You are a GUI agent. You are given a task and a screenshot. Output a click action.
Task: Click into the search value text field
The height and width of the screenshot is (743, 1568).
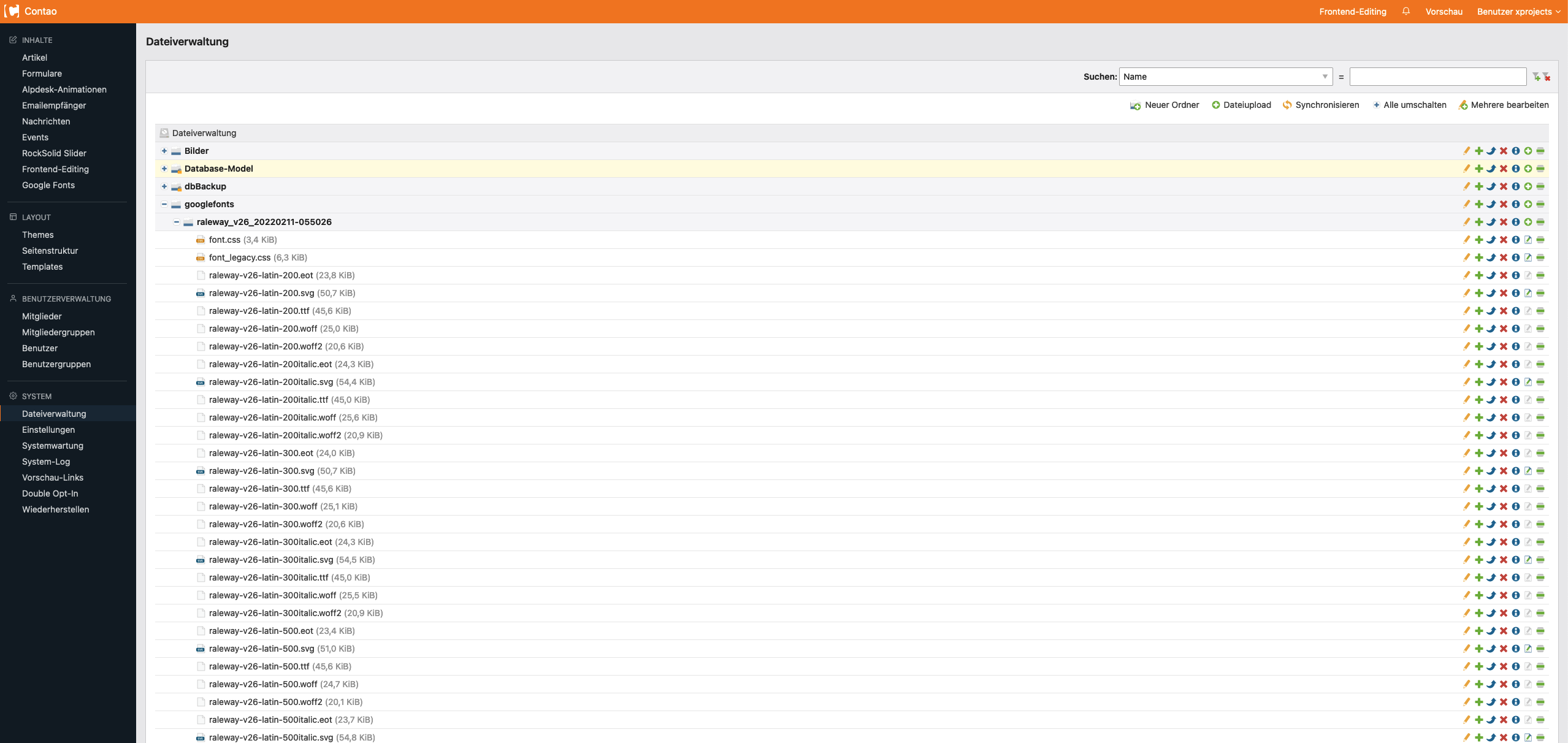[x=1437, y=77]
